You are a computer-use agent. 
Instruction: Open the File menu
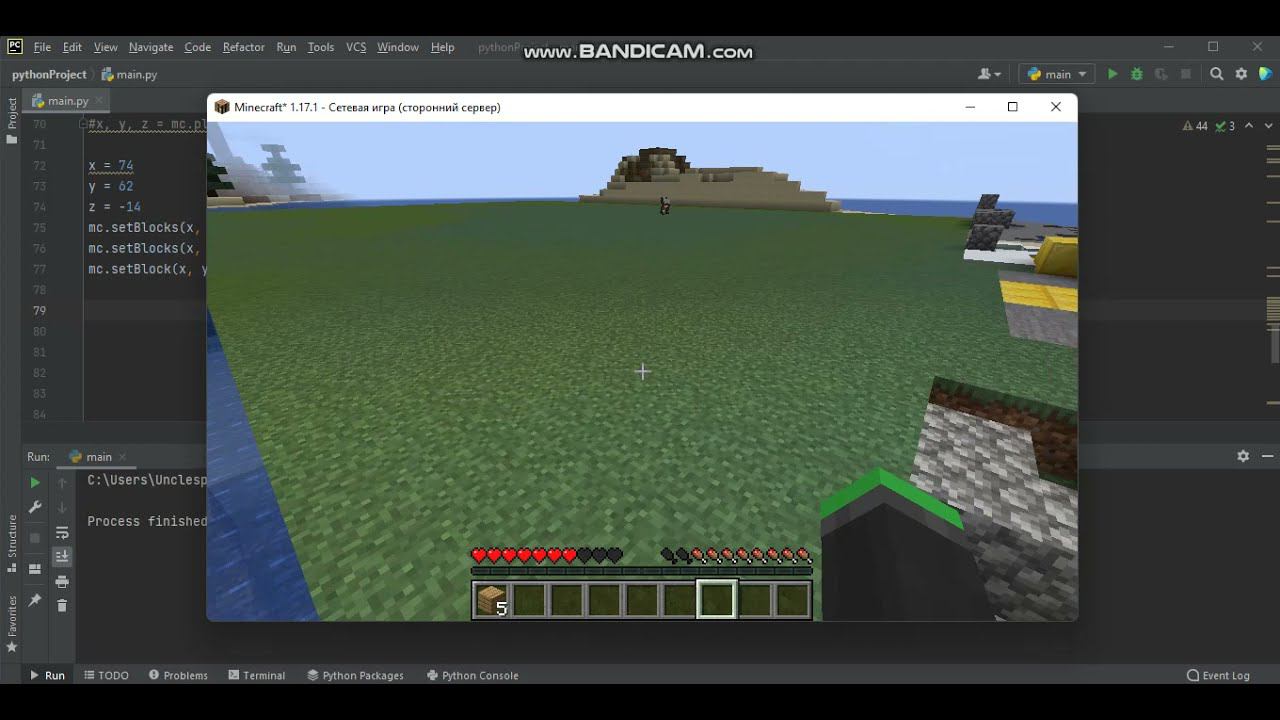tap(42, 47)
